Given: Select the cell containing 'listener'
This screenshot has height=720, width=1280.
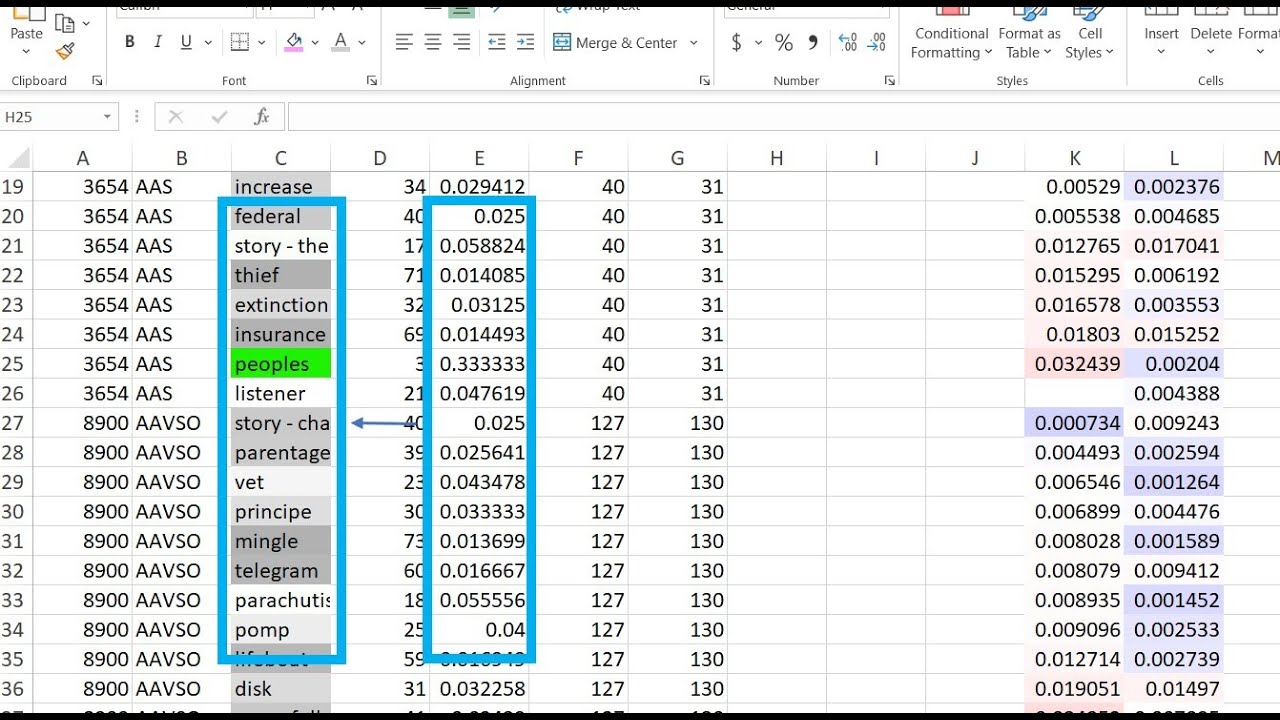Looking at the screenshot, I should [280, 394].
